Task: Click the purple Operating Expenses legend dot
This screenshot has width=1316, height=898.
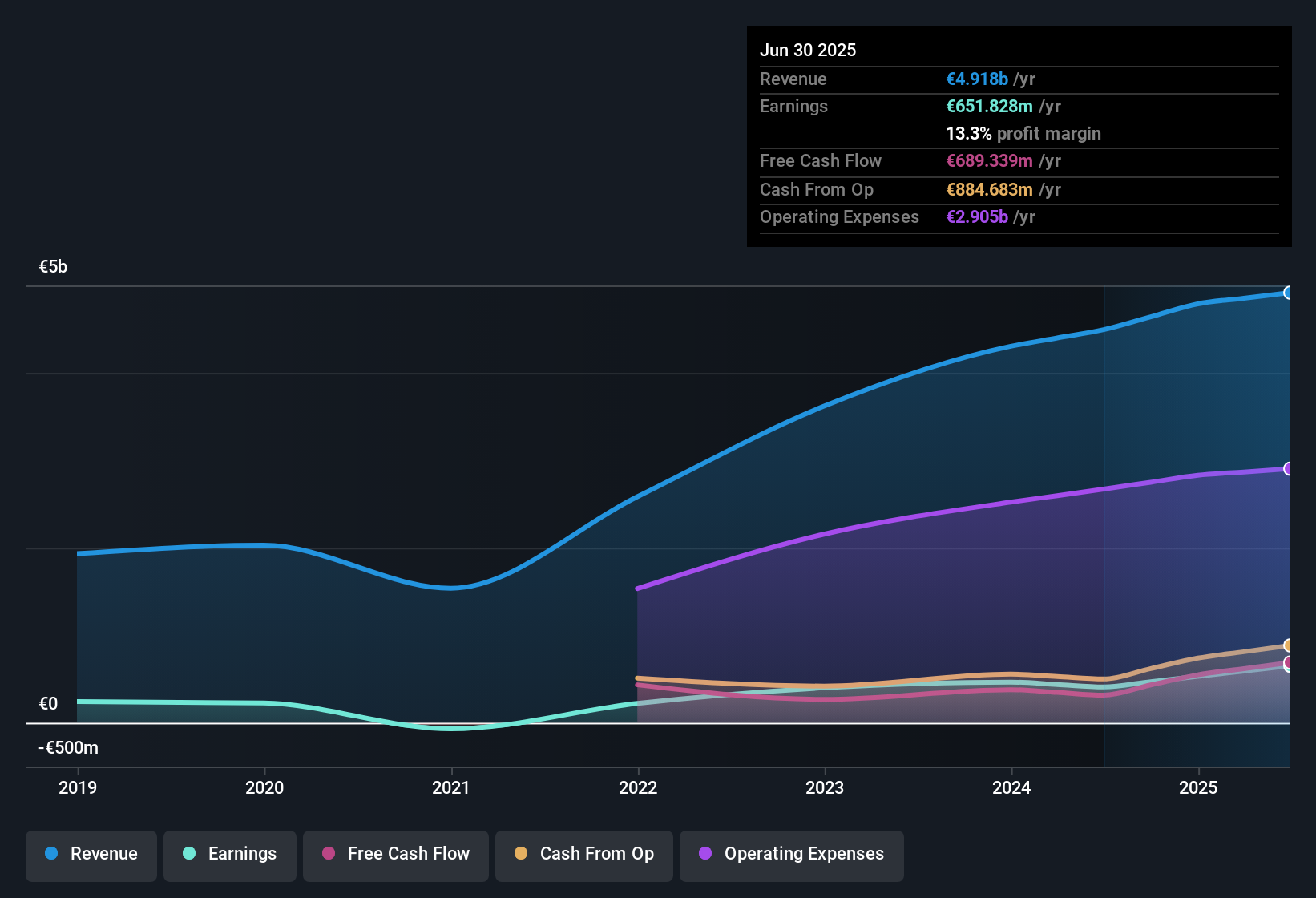Action: point(705,855)
